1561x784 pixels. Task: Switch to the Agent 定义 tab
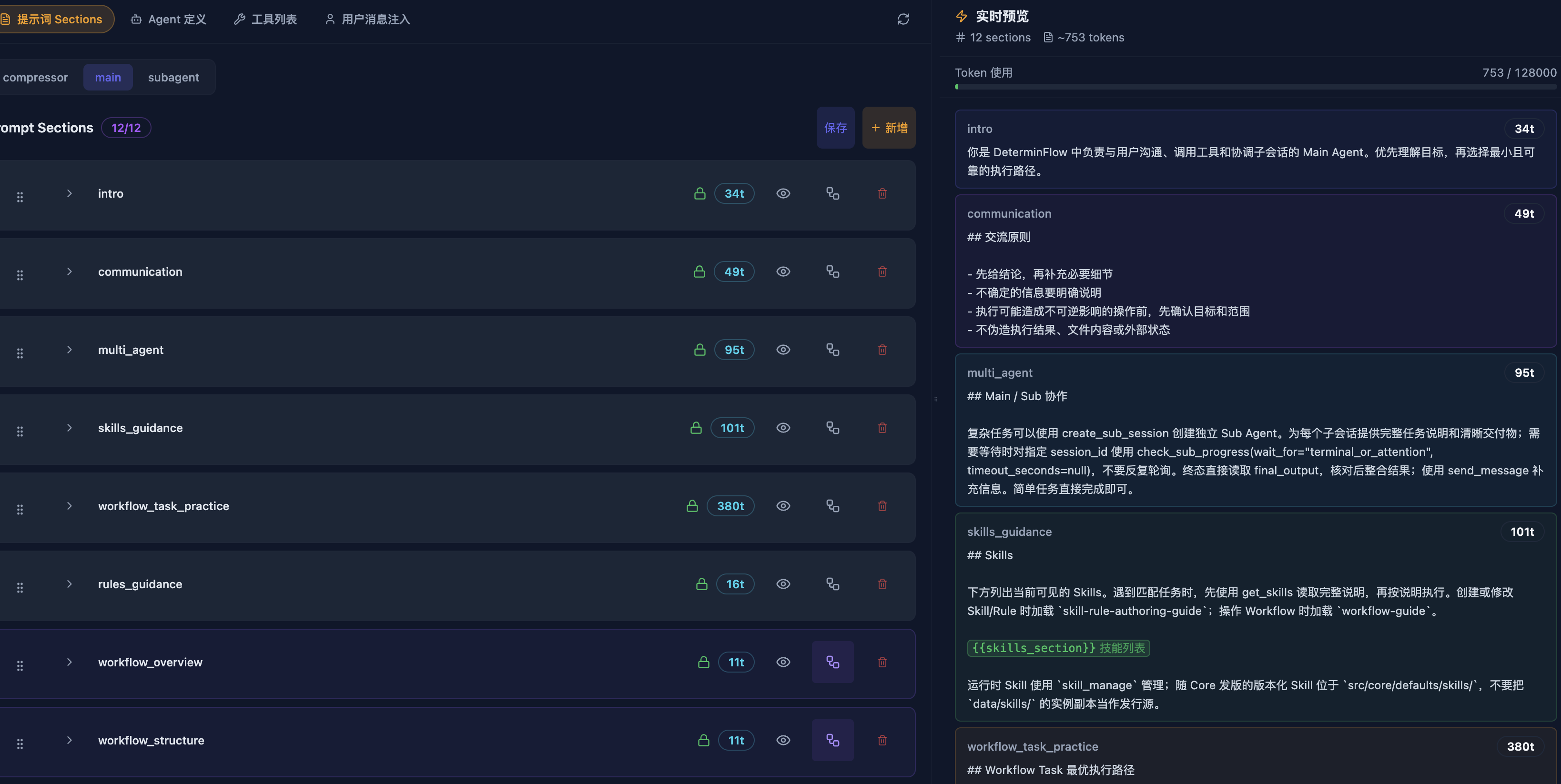pyautogui.click(x=169, y=20)
